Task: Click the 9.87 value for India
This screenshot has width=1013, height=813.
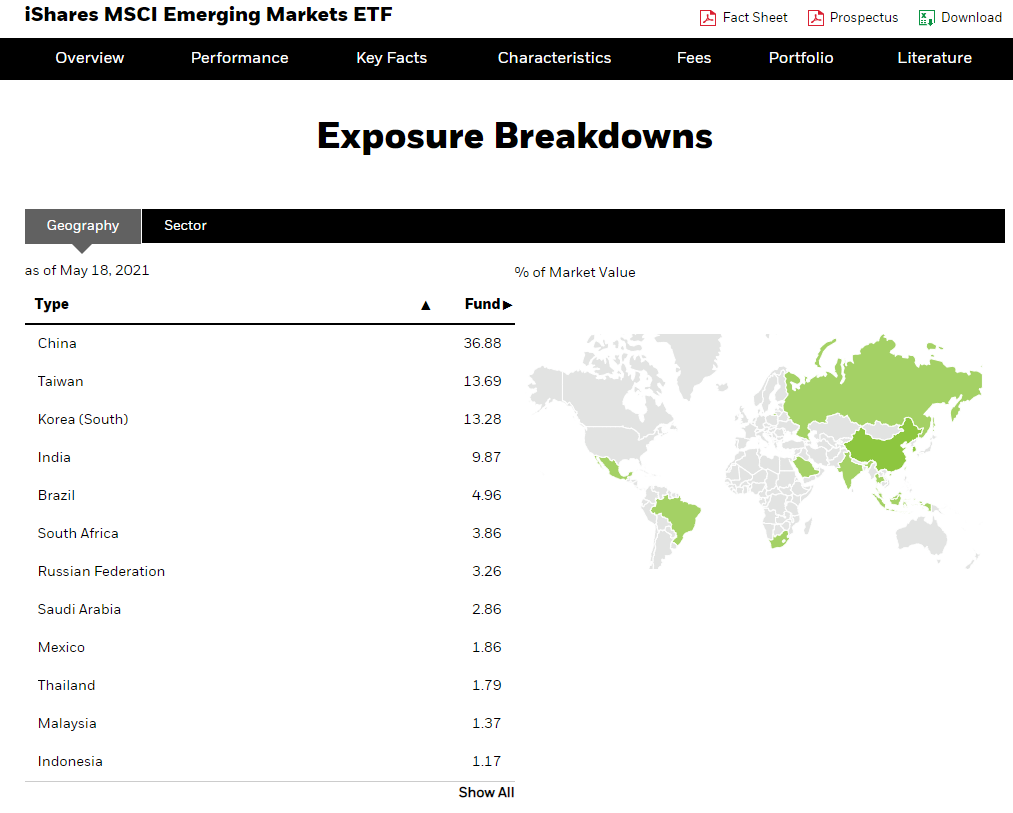Action: click(486, 458)
